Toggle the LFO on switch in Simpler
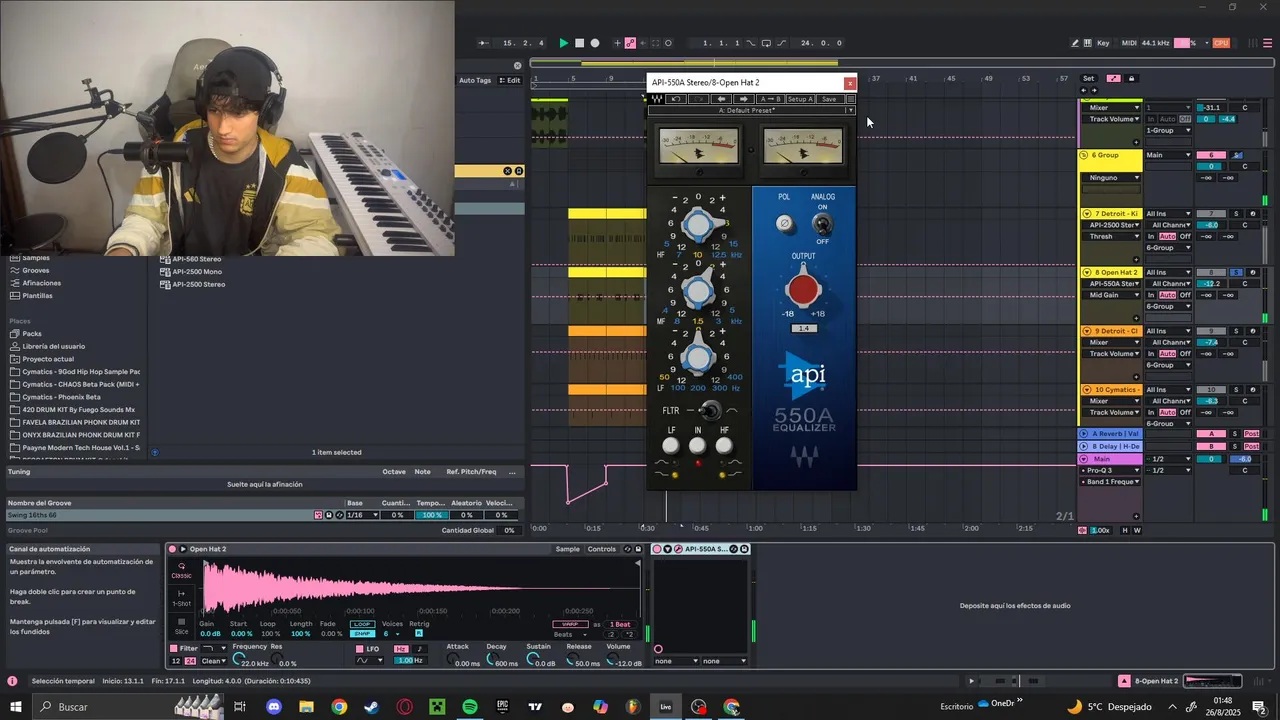Image resolution: width=1280 pixels, height=720 pixels. click(x=361, y=649)
